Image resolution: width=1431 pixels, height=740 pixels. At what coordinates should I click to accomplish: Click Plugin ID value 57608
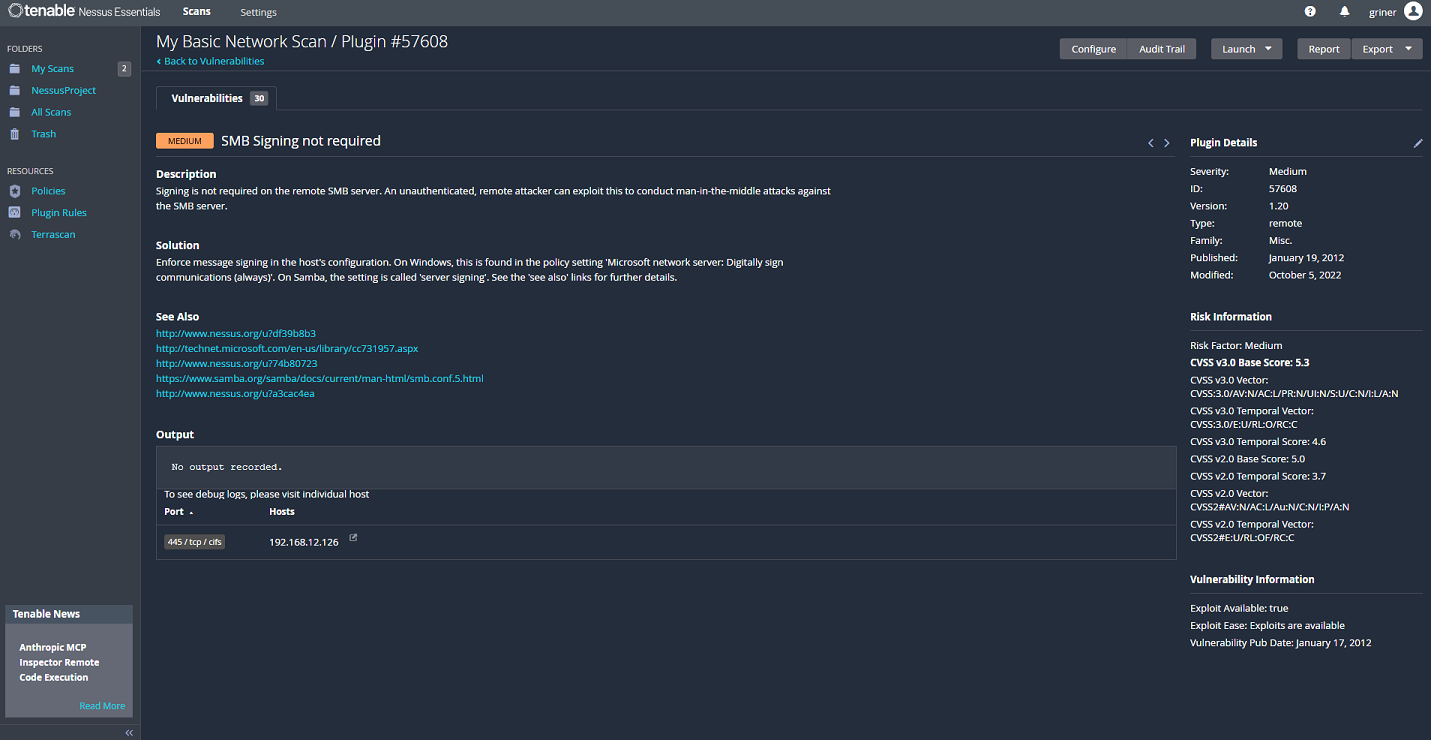point(1283,188)
